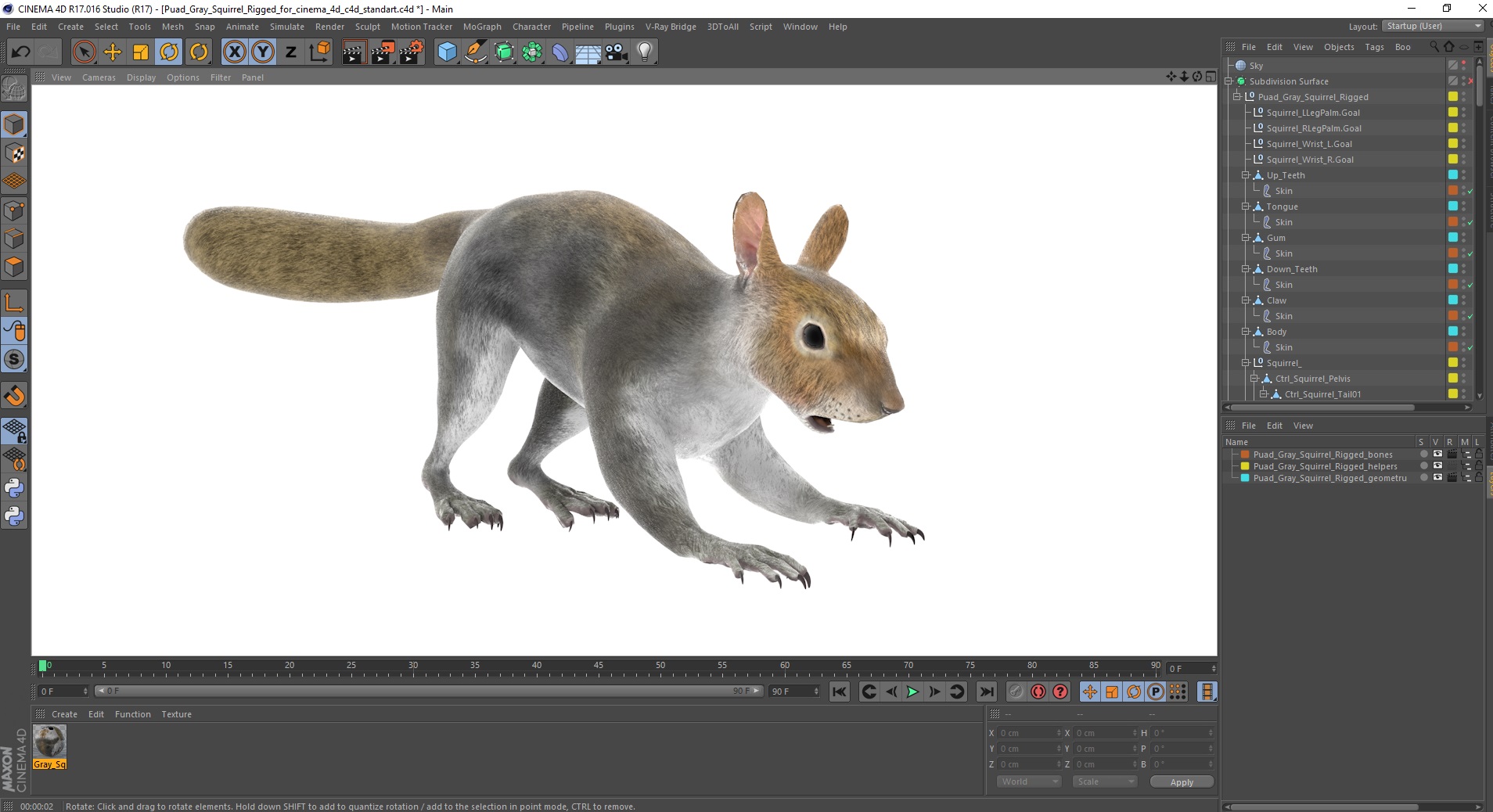1493x812 pixels.
Task: Open the Layout dropdown Startup (User)
Action: [1433, 26]
